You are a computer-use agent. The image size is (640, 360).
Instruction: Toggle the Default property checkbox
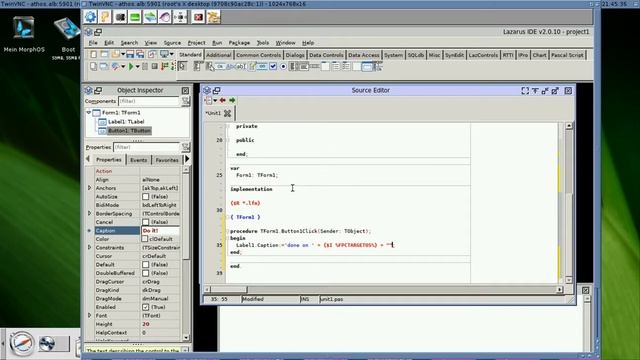[x=146, y=264]
